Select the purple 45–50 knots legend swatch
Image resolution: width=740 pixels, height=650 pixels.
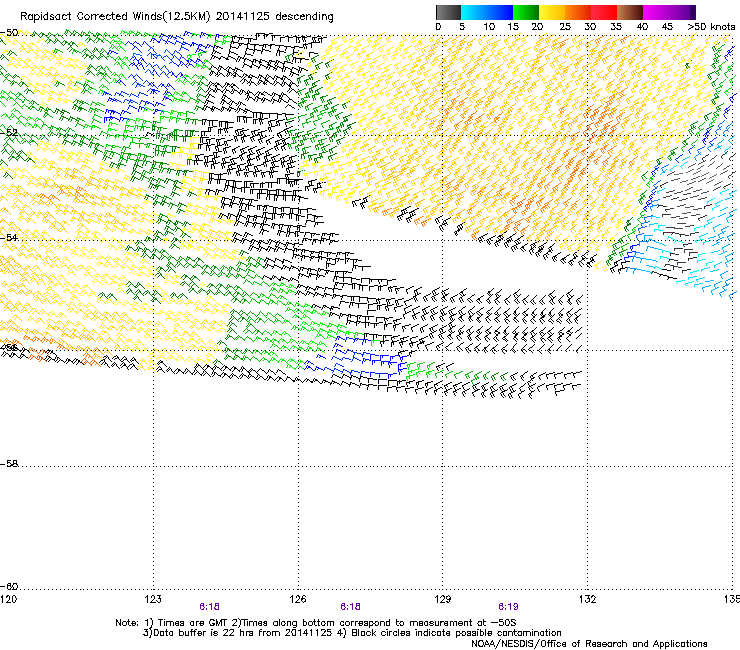pos(682,12)
